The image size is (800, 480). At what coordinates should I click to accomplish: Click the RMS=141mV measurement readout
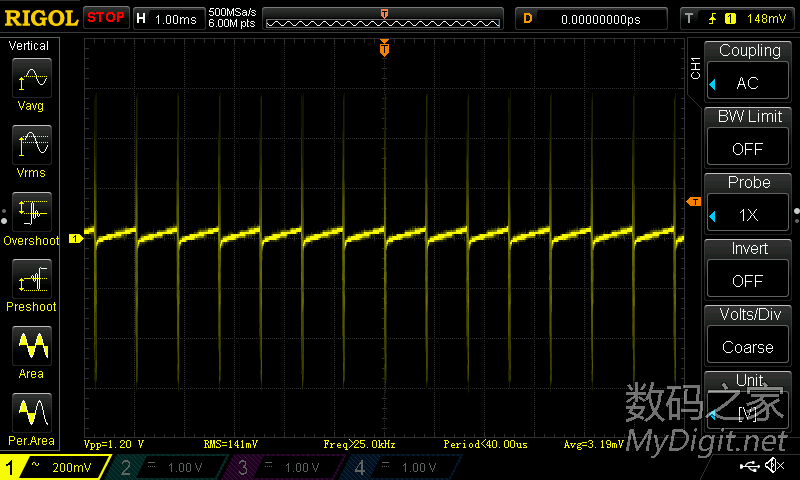[x=231, y=444]
